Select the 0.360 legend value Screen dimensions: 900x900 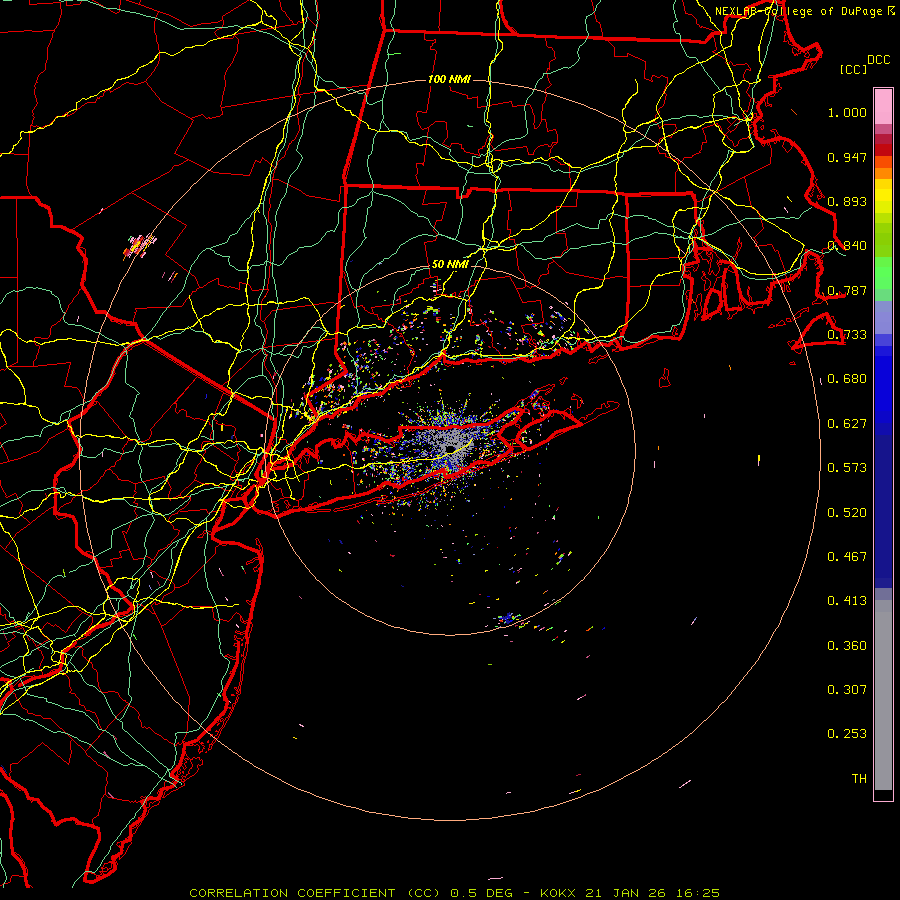click(847, 646)
